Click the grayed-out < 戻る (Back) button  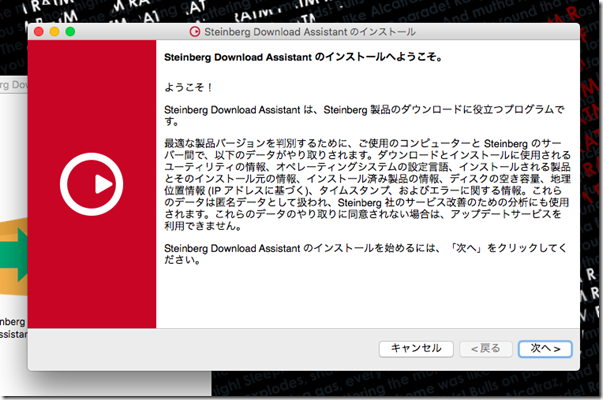(x=486, y=349)
